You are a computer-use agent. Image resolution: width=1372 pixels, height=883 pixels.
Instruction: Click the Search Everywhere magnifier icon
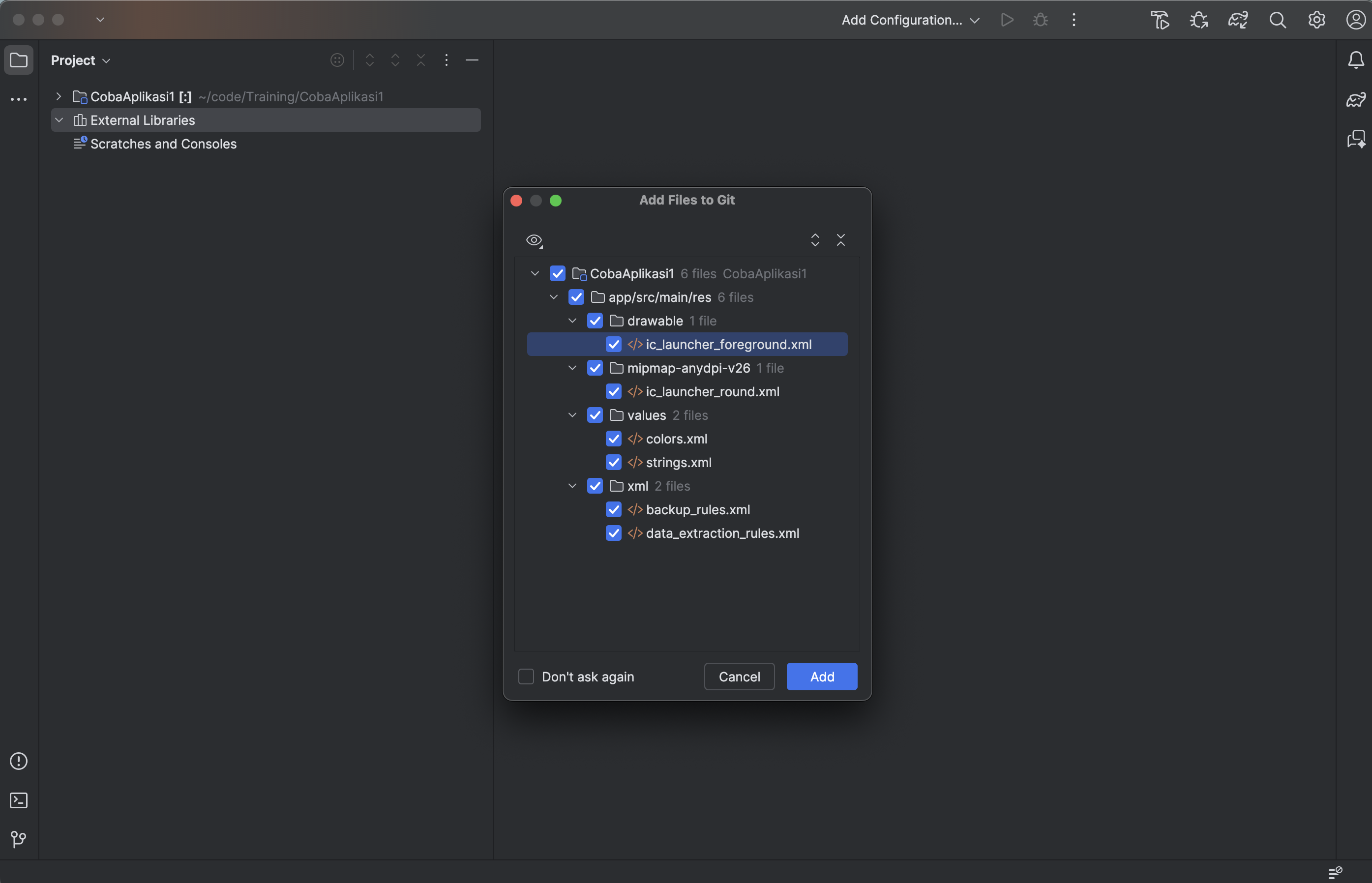1278,20
